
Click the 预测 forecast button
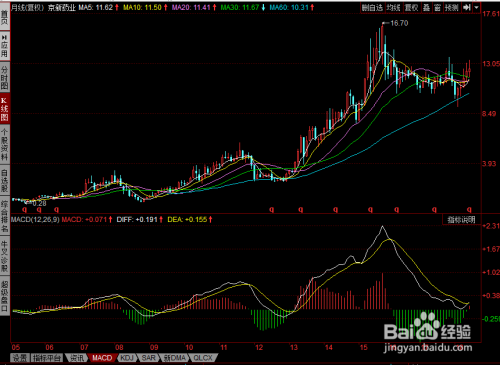tap(452, 7)
